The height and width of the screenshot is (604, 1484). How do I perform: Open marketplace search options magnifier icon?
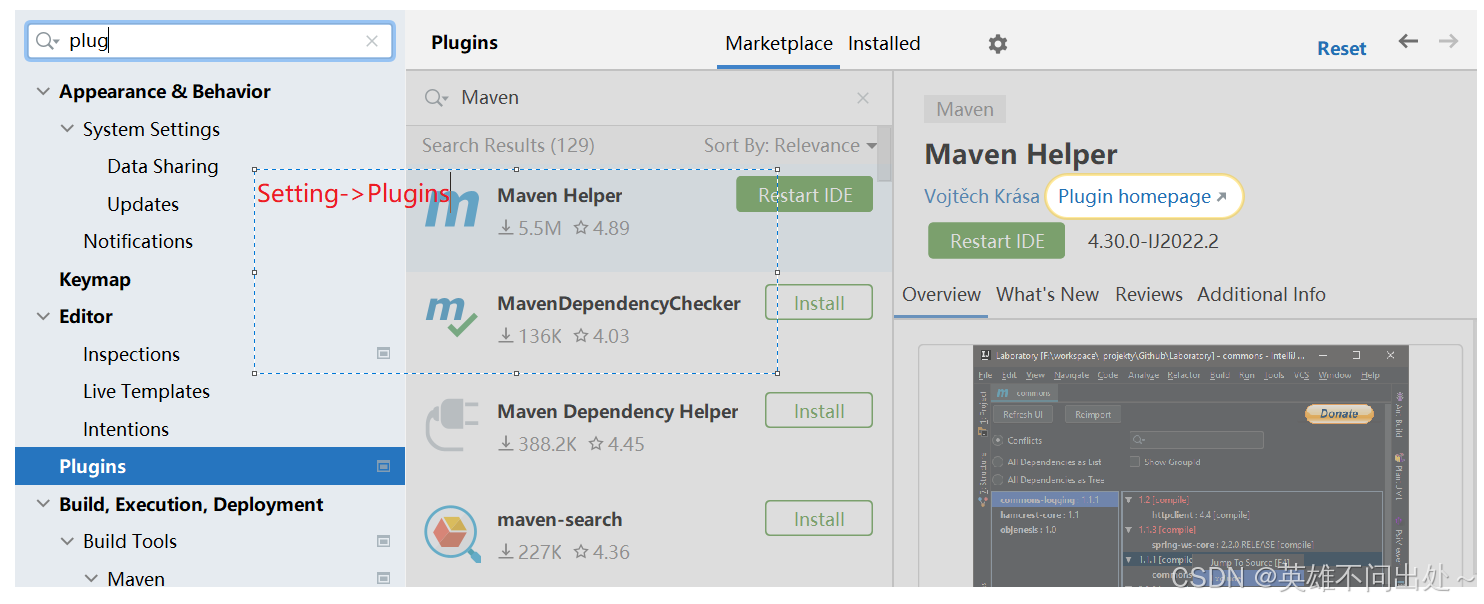click(436, 98)
